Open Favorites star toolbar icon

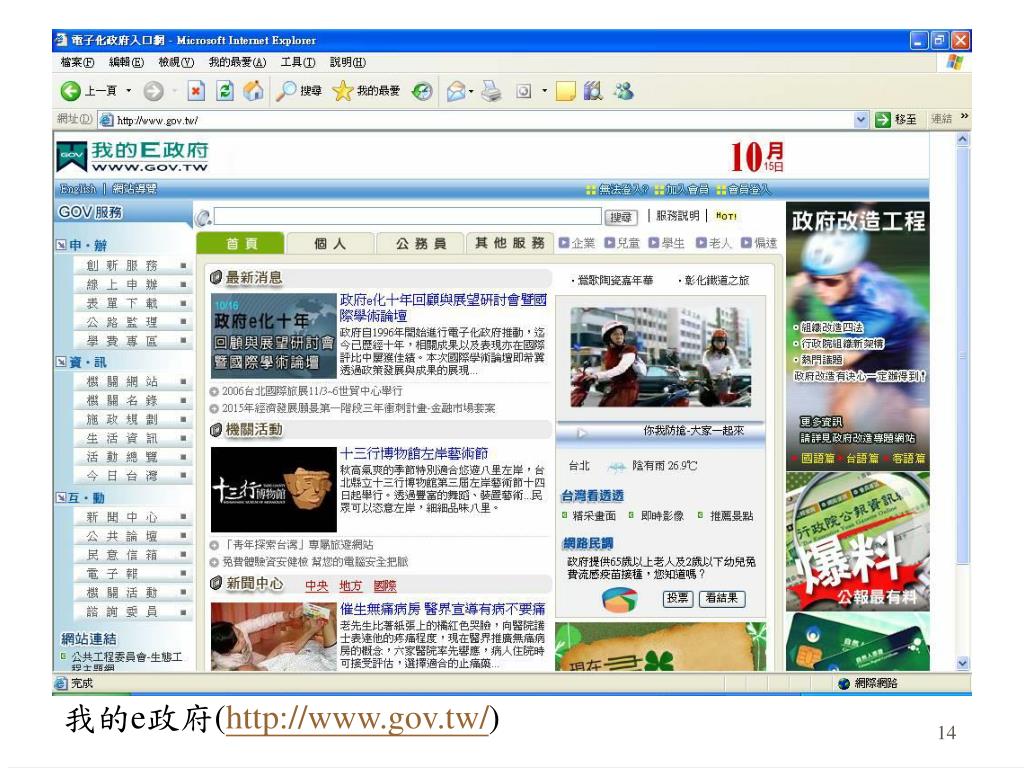coord(342,91)
